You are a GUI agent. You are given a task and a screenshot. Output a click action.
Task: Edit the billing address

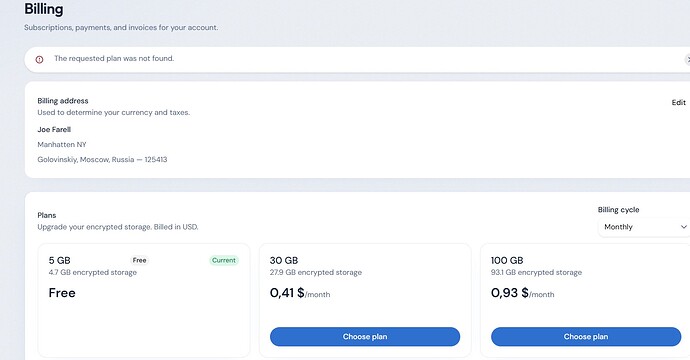678,103
